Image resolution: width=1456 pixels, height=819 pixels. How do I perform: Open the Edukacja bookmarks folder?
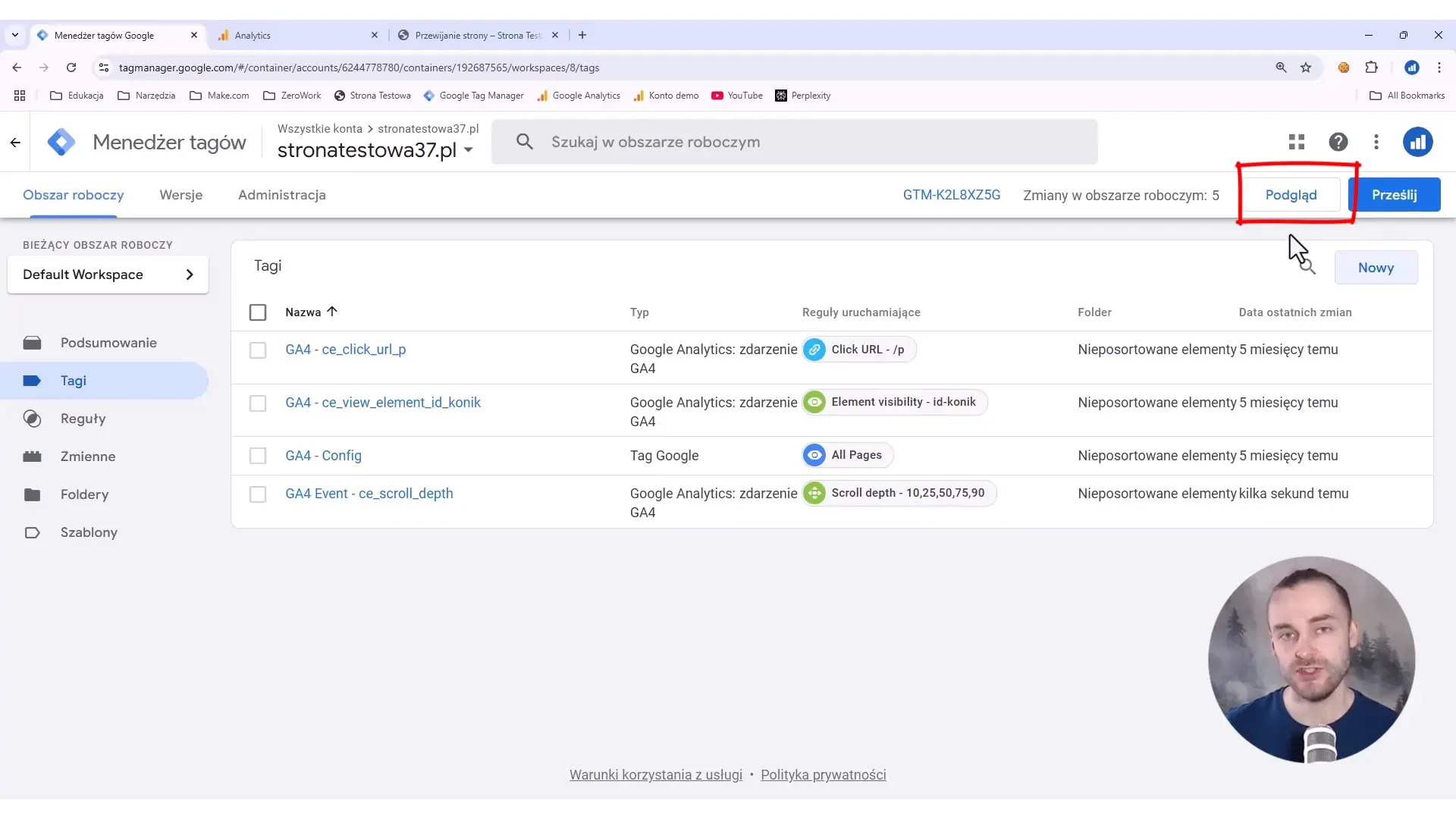pos(77,96)
